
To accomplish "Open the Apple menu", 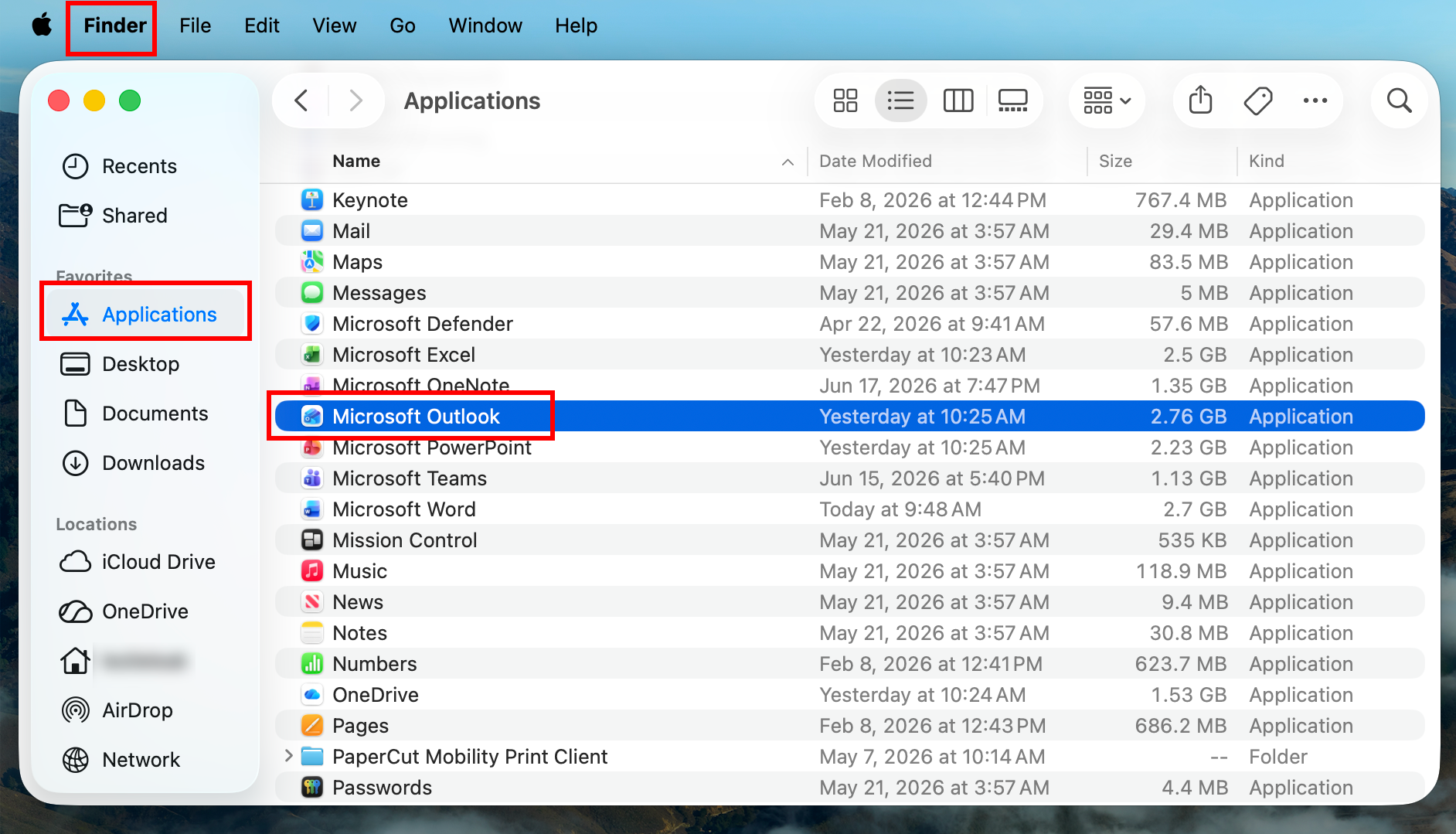I will point(43,26).
